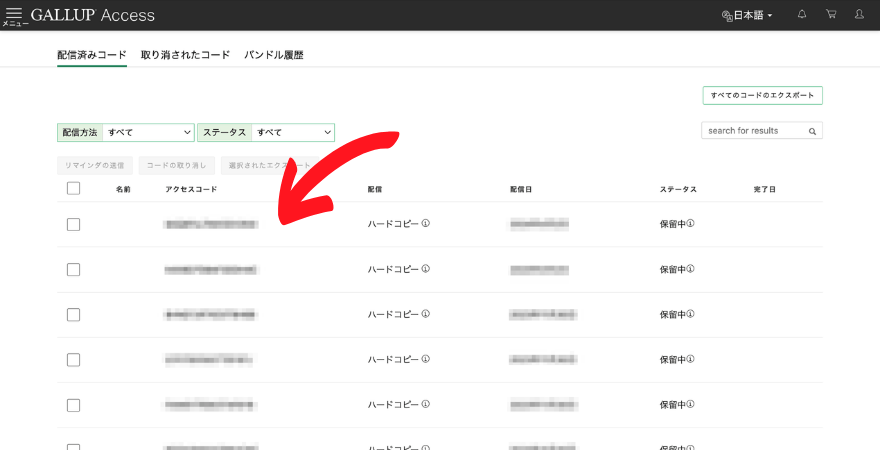The height and width of the screenshot is (450, 880).
Task: Check the fourth row's checkbox
Action: pos(74,360)
